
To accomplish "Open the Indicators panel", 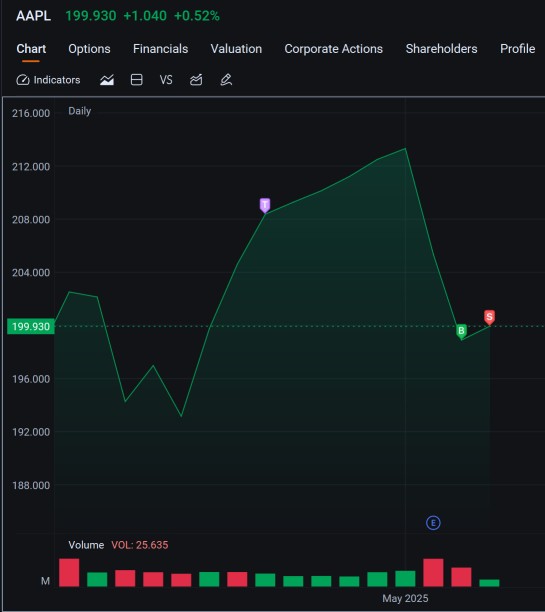I will coord(48,80).
